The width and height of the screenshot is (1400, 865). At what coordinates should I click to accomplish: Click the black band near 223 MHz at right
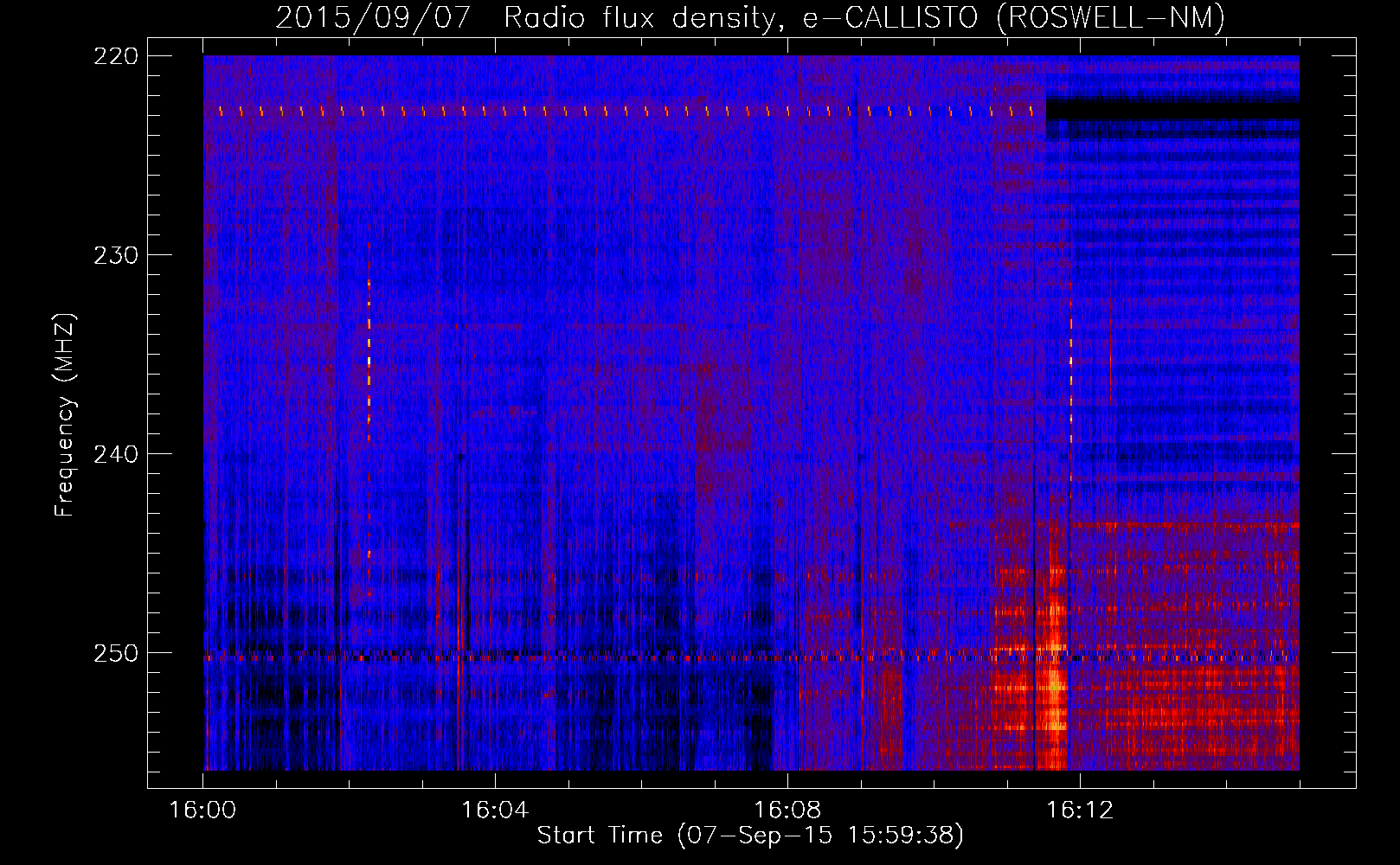tap(1173, 110)
